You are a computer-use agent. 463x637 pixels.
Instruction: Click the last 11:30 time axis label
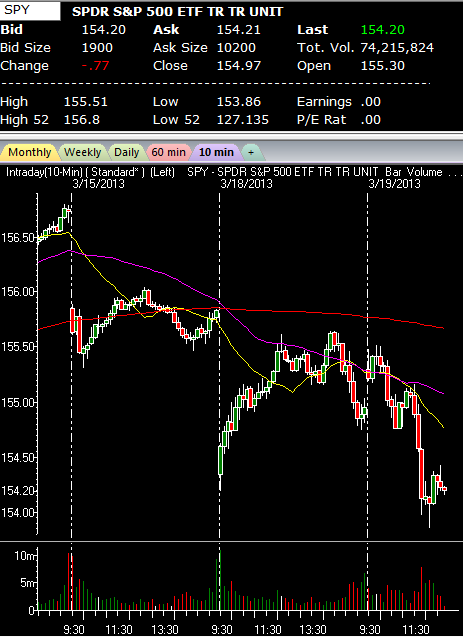[416, 630]
